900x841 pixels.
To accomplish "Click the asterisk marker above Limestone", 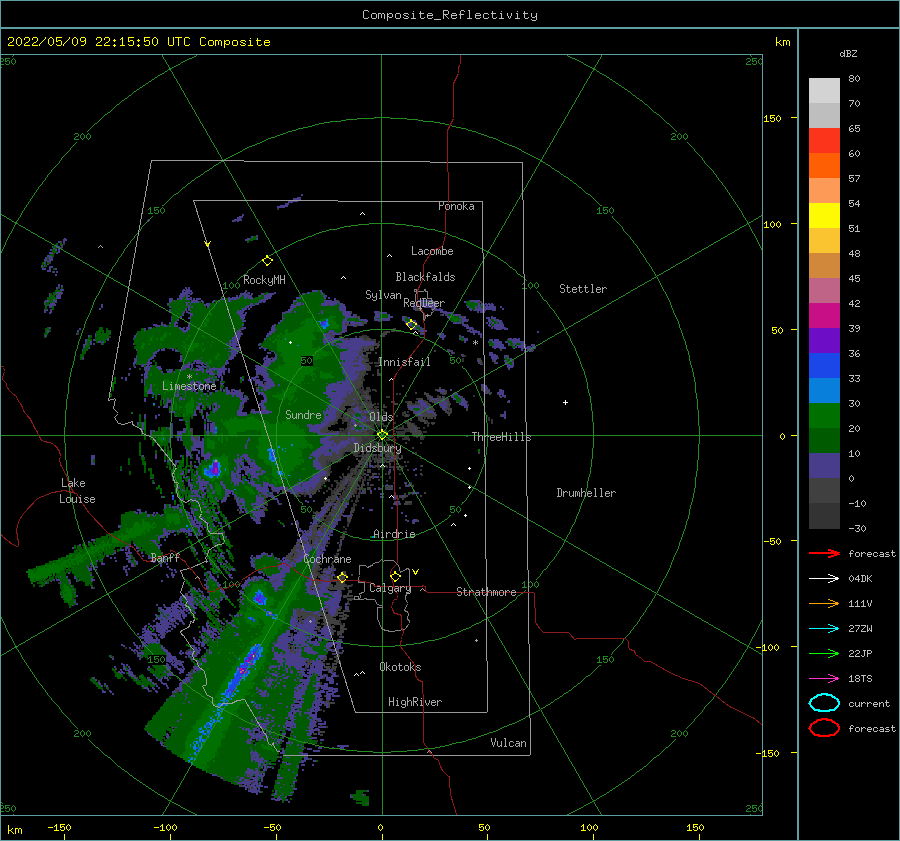I will click(189, 377).
